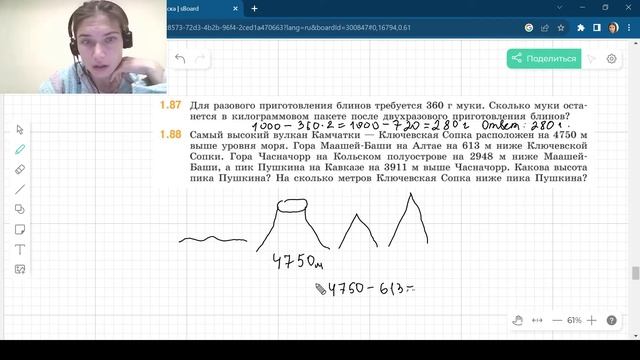
Task: Toggle the browser side panel
Action: (596, 28)
